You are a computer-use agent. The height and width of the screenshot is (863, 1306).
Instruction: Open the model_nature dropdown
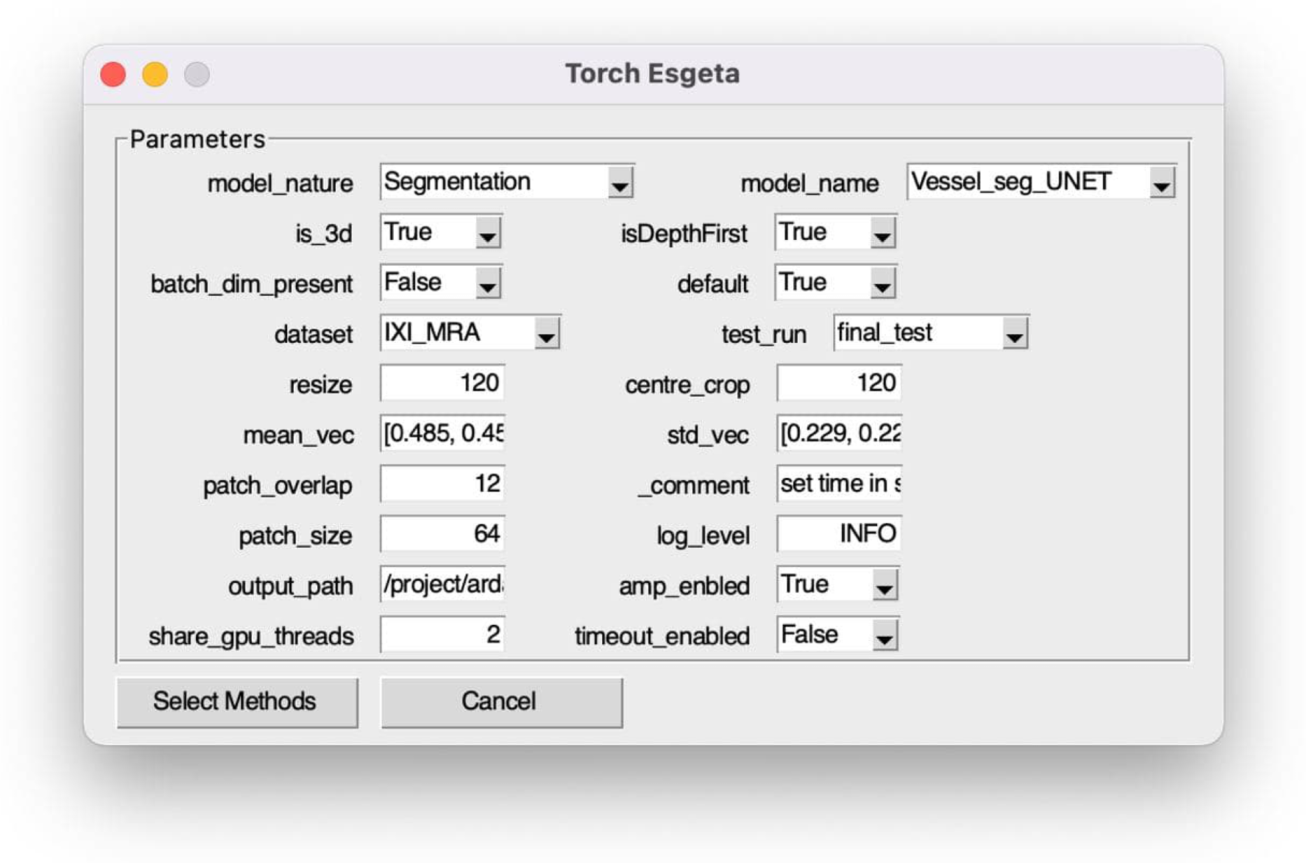tap(507, 183)
